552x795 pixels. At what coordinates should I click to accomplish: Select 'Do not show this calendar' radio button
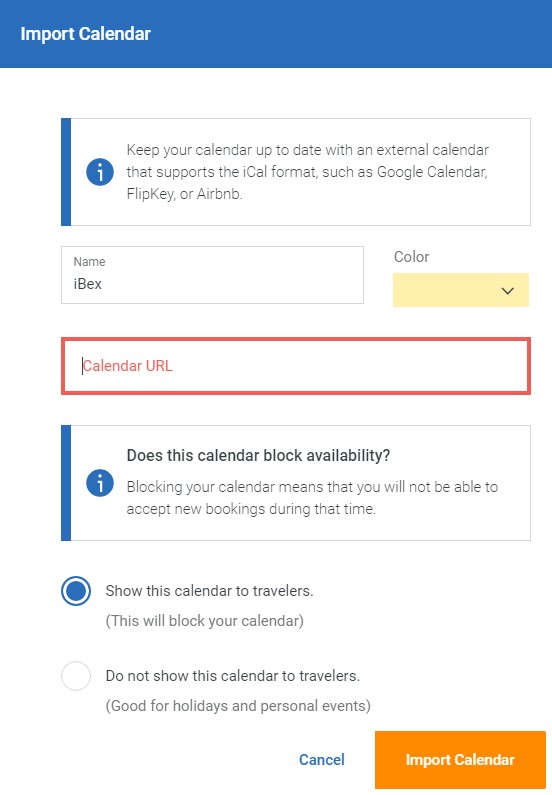click(x=76, y=676)
